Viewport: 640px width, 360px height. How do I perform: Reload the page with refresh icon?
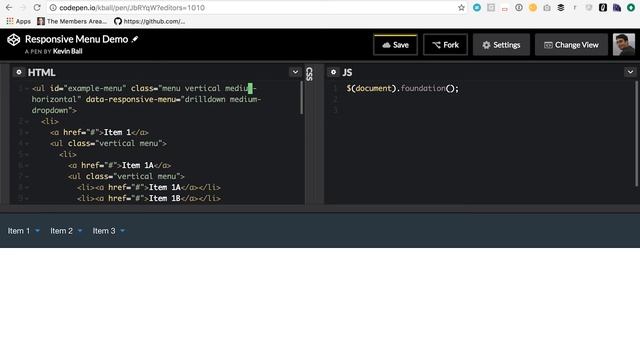pos(37,8)
